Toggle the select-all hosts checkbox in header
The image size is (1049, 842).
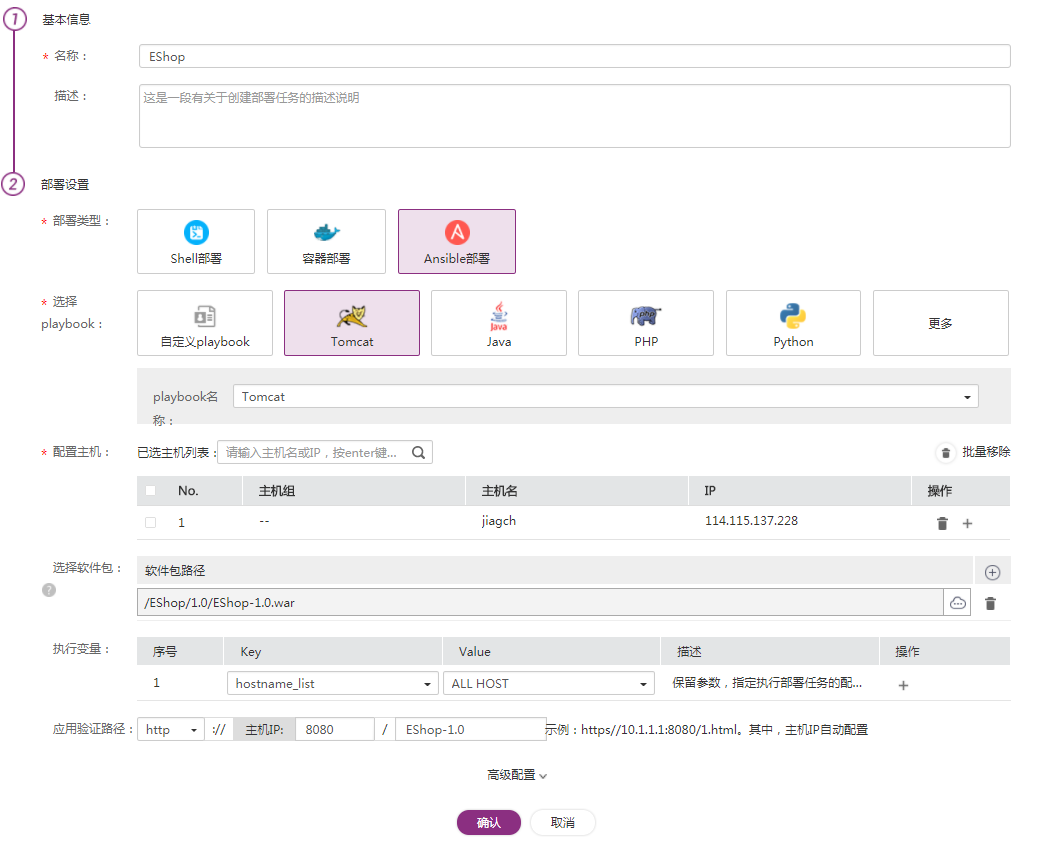click(x=151, y=491)
